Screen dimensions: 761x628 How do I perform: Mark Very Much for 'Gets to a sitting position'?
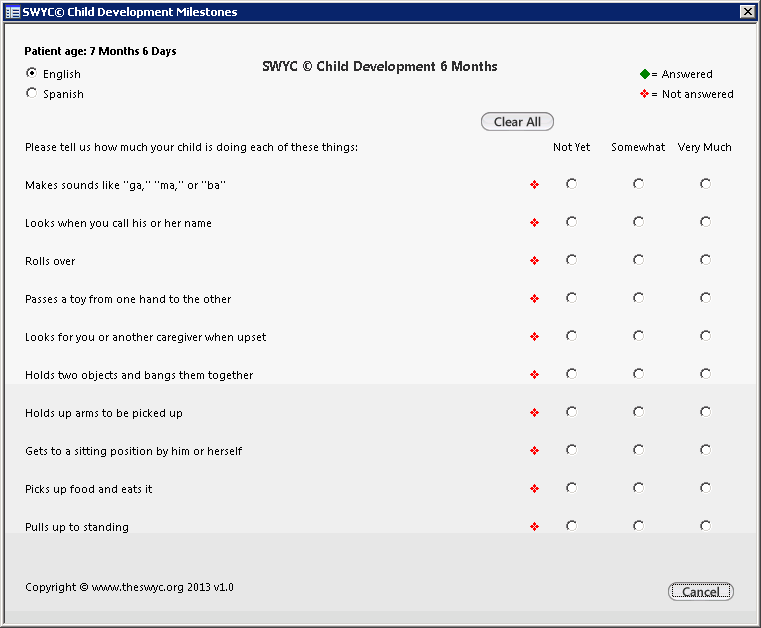pyautogui.click(x=705, y=450)
